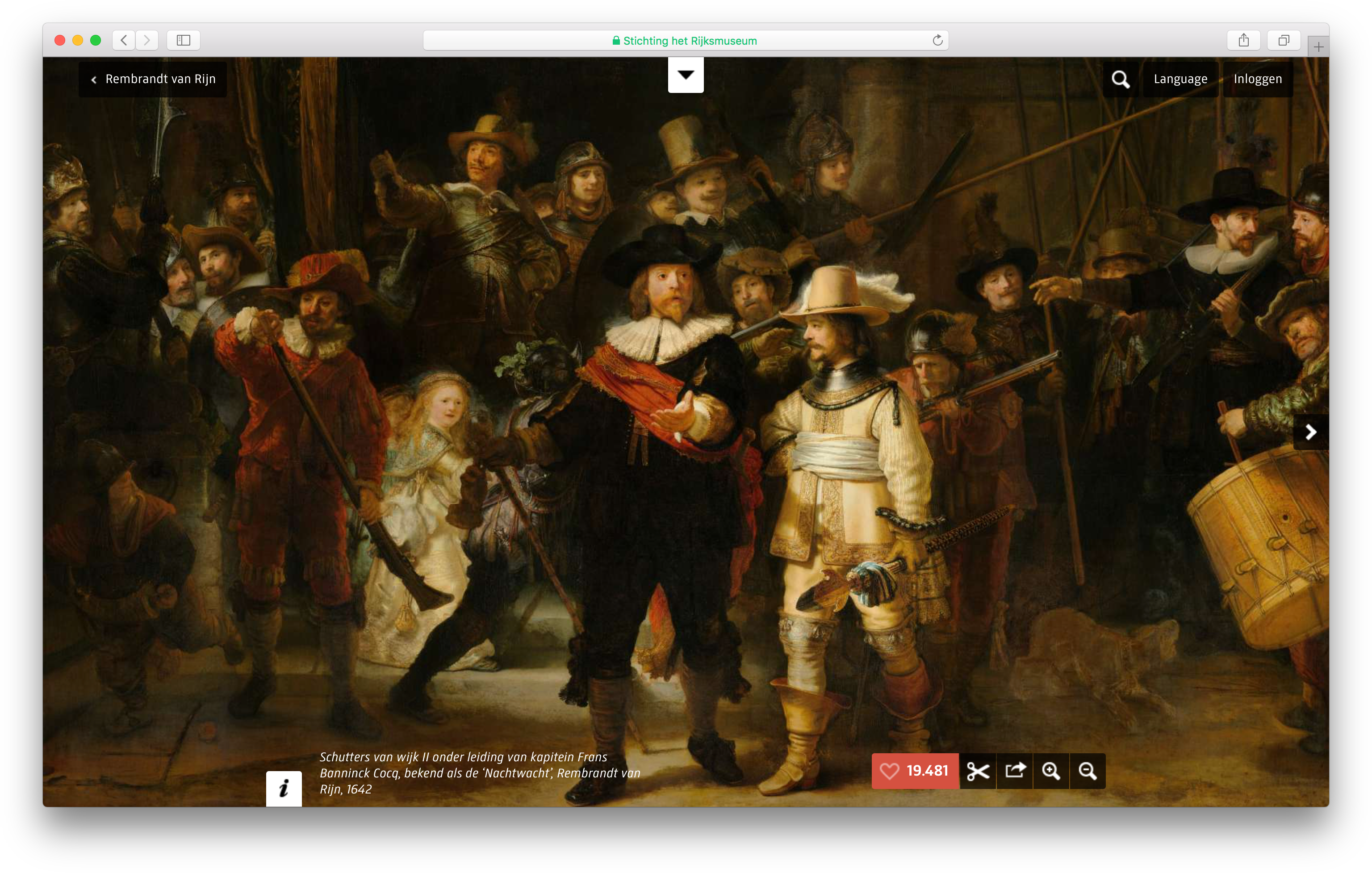
Task: Toggle the Safari sidebar
Action: (184, 40)
